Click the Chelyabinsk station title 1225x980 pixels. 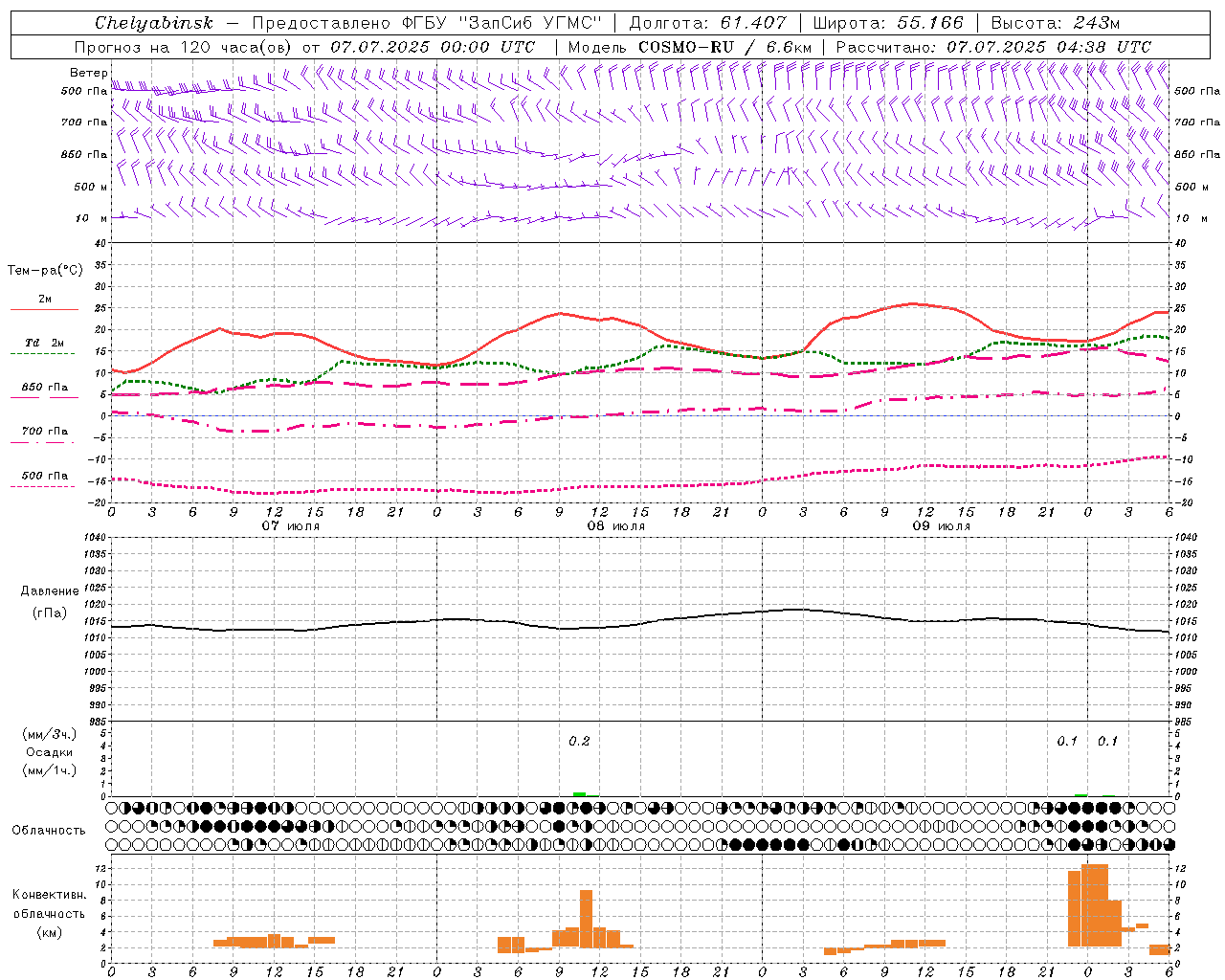[154, 23]
